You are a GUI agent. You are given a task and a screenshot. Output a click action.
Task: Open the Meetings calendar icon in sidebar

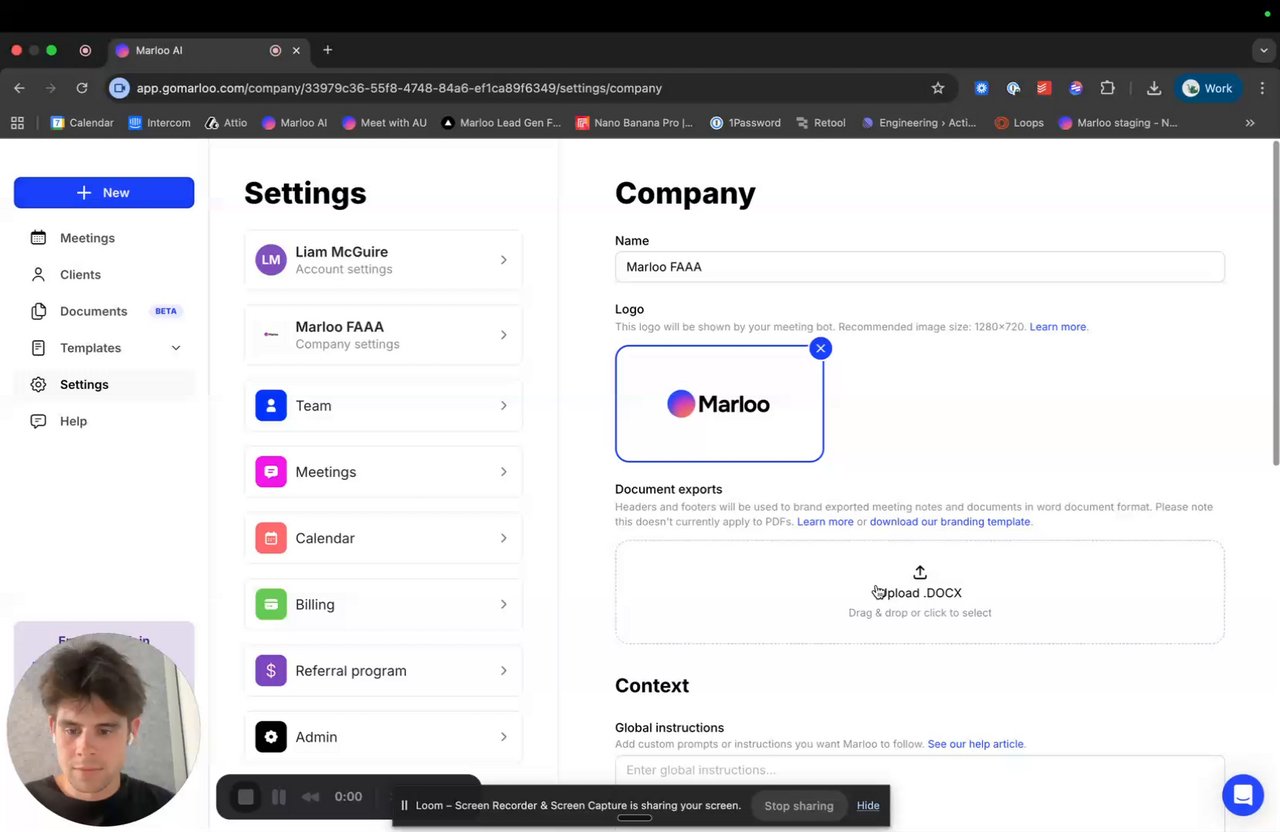tap(38, 238)
